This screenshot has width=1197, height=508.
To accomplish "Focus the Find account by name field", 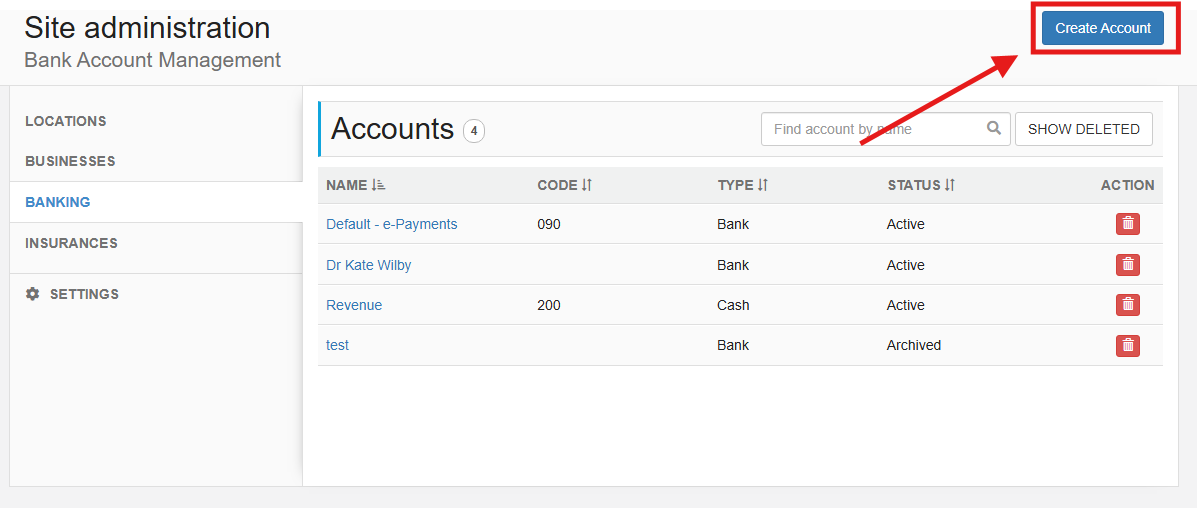I will 886,129.
